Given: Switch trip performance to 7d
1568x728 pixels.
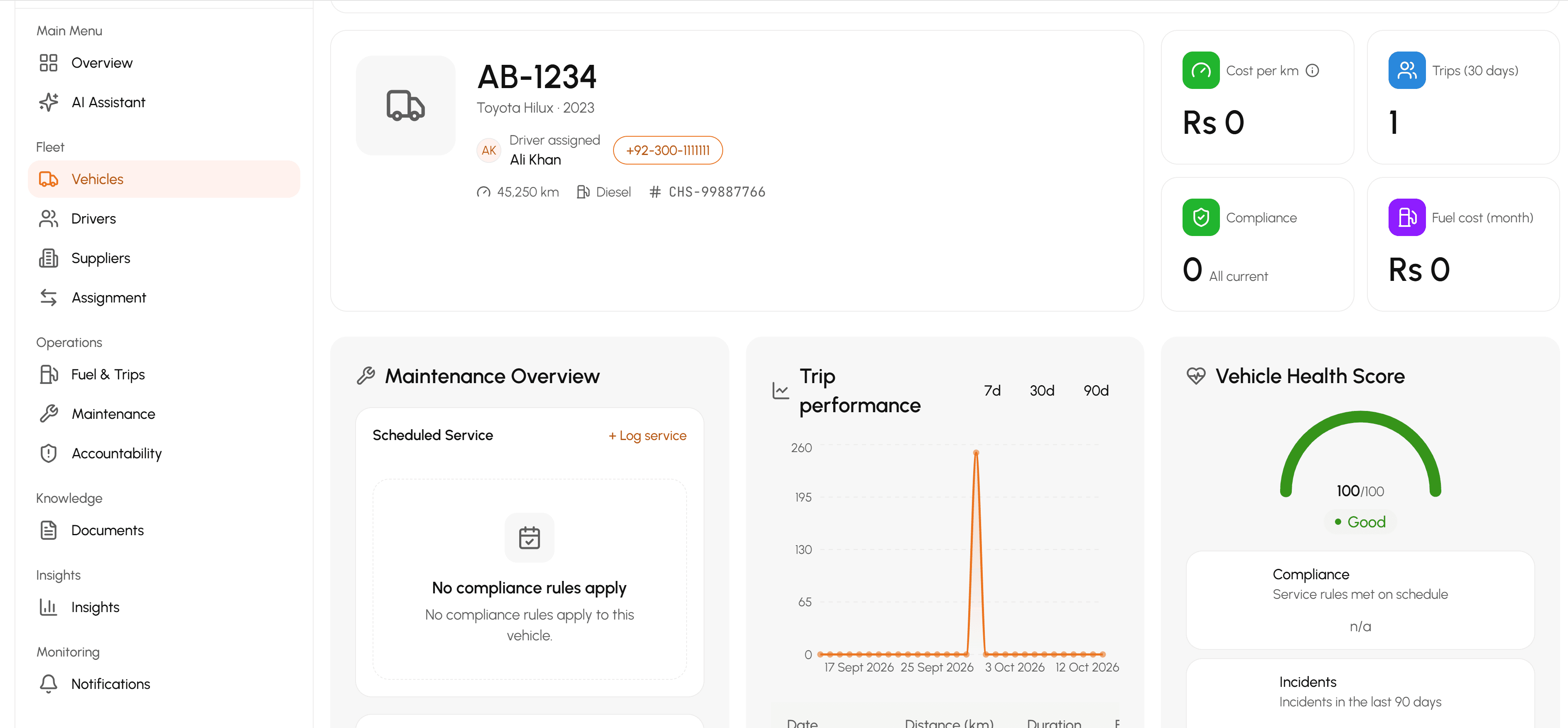Looking at the screenshot, I should coord(992,391).
